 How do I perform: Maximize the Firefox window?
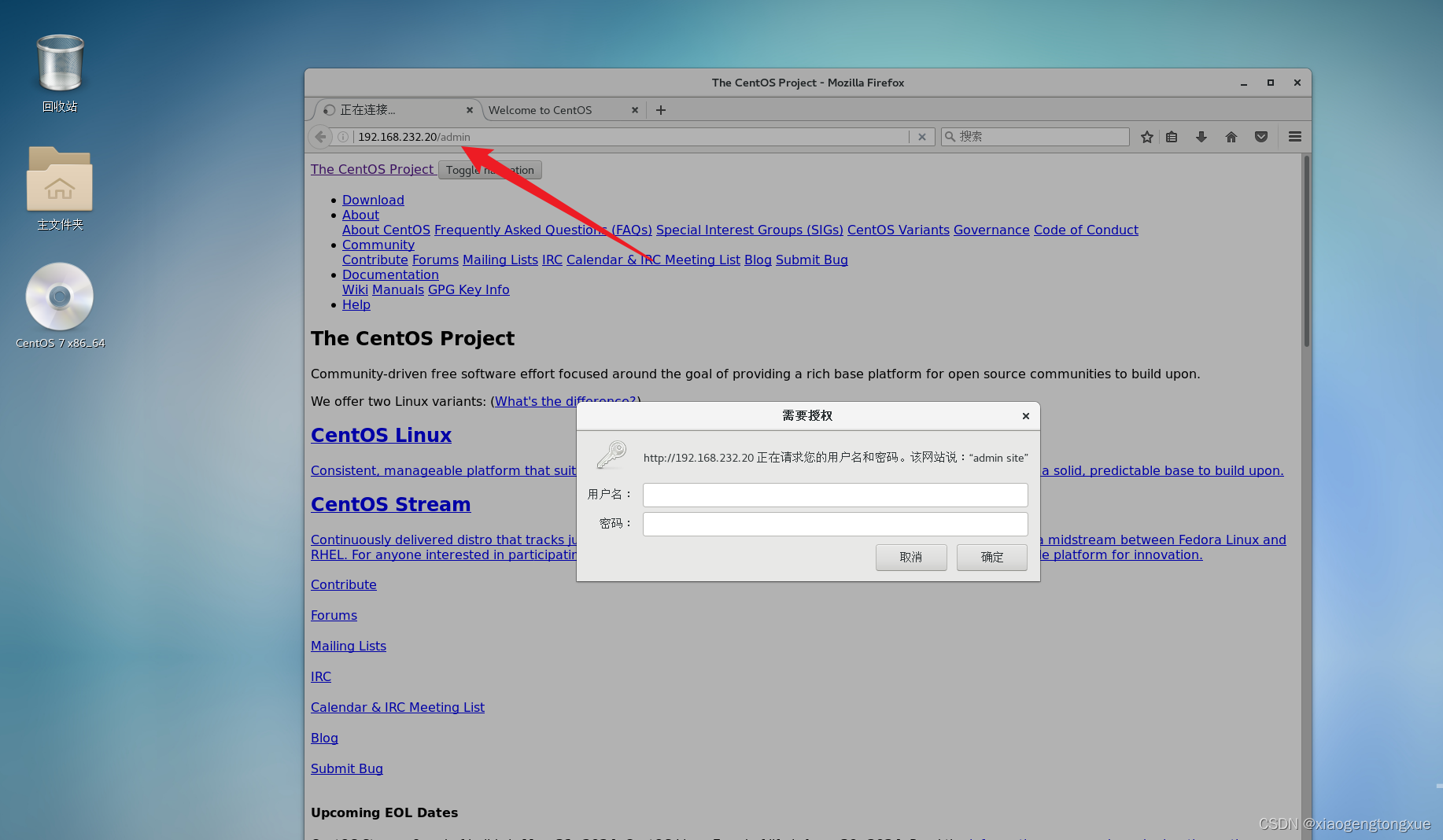(x=1271, y=83)
